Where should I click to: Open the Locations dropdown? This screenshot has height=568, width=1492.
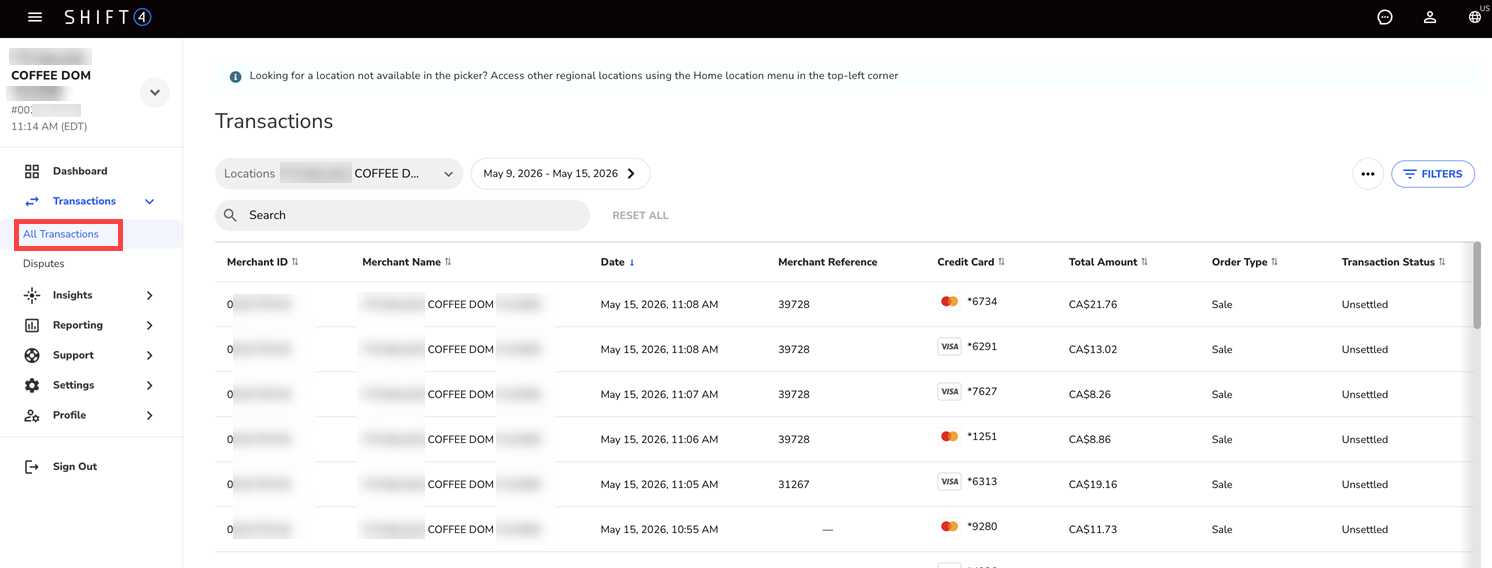tap(339, 174)
